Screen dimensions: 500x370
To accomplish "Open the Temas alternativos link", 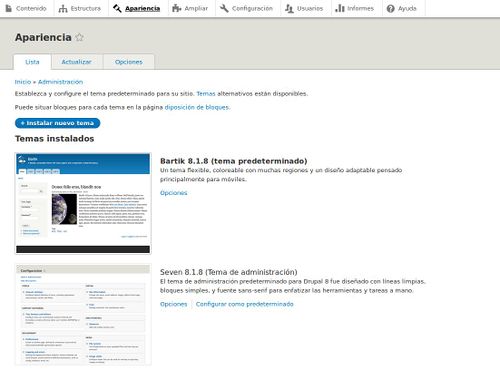I will pyautogui.click(x=206, y=94).
